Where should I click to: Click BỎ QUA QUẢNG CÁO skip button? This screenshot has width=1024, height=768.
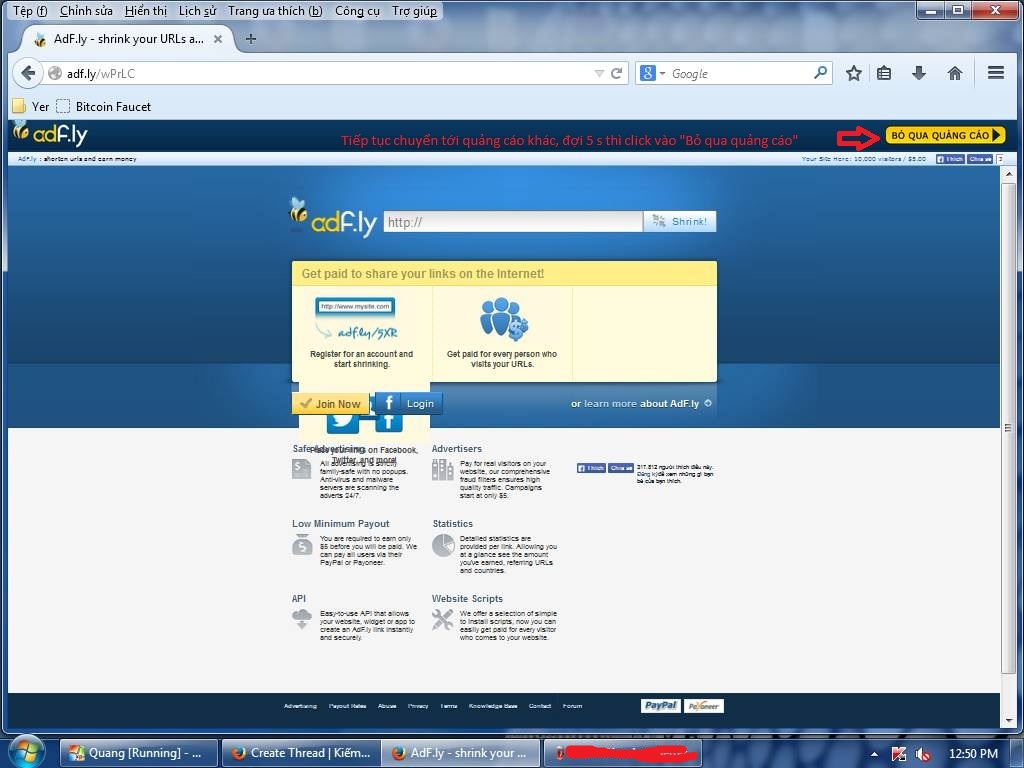click(945, 135)
